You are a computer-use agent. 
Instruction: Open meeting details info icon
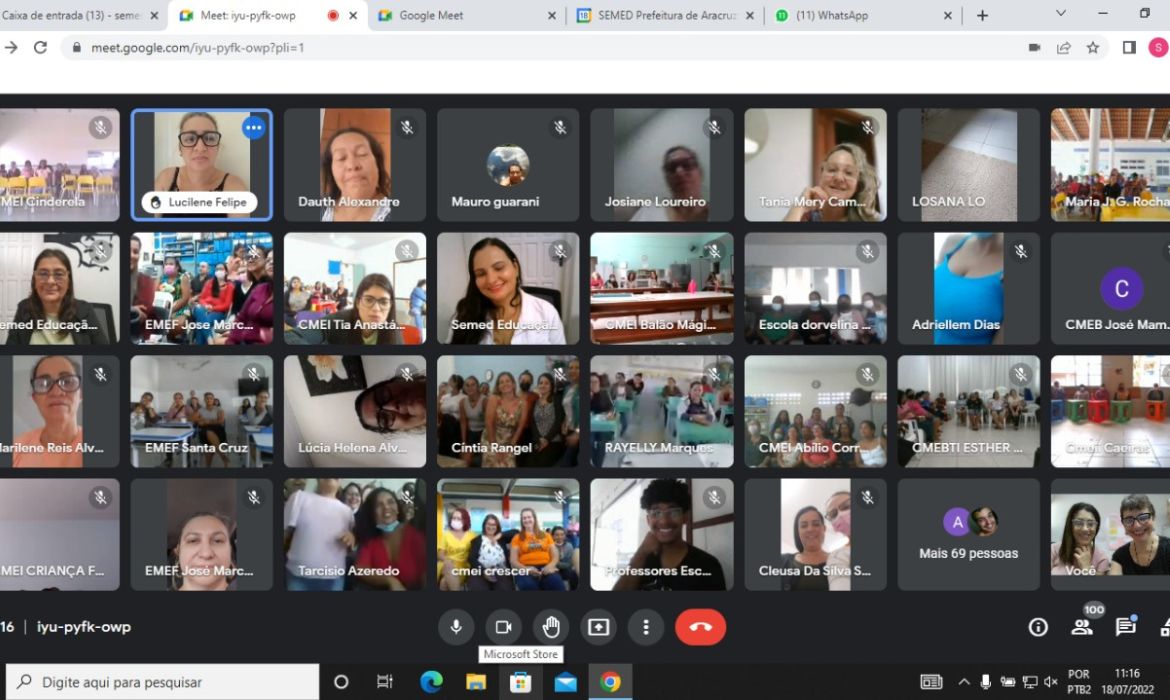(1038, 627)
